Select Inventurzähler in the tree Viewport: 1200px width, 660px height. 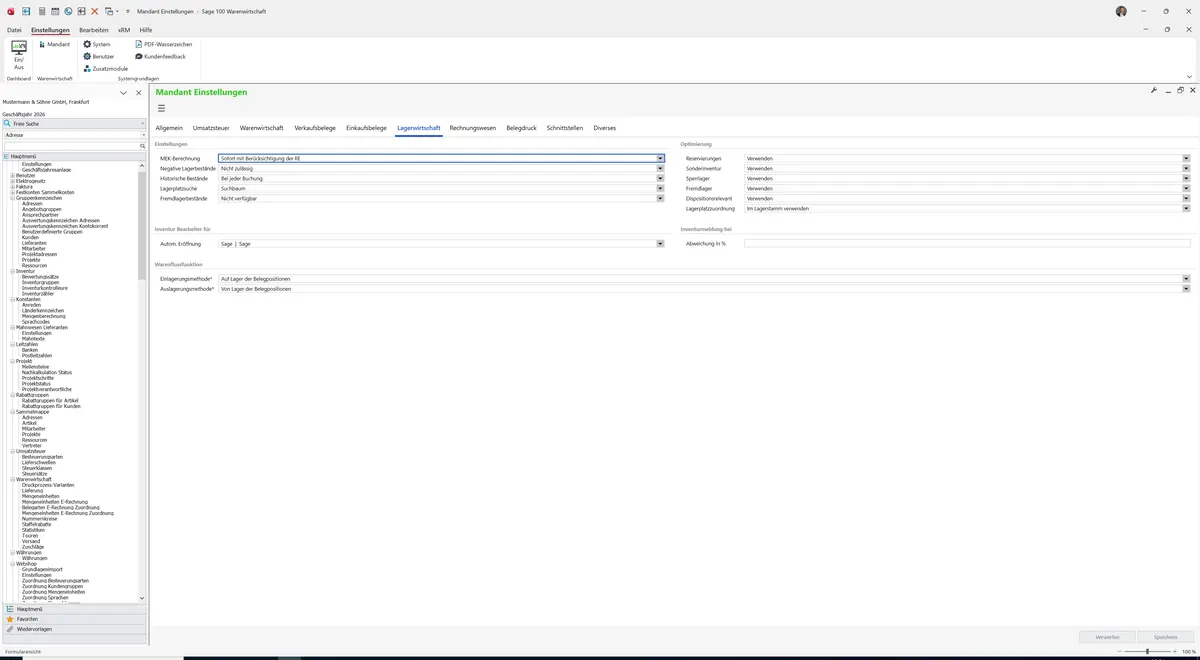click(x=39, y=293)
